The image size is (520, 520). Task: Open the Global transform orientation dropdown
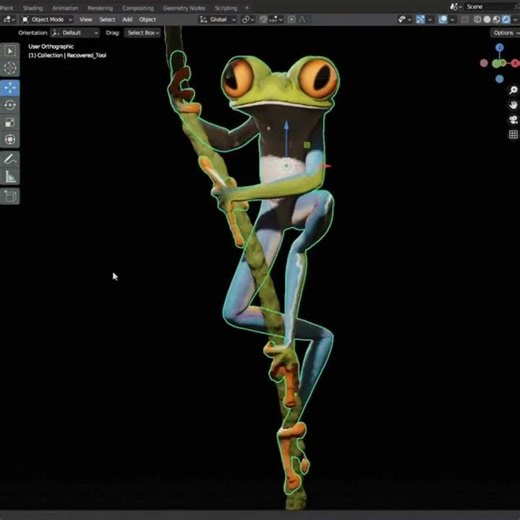point(218,20)
